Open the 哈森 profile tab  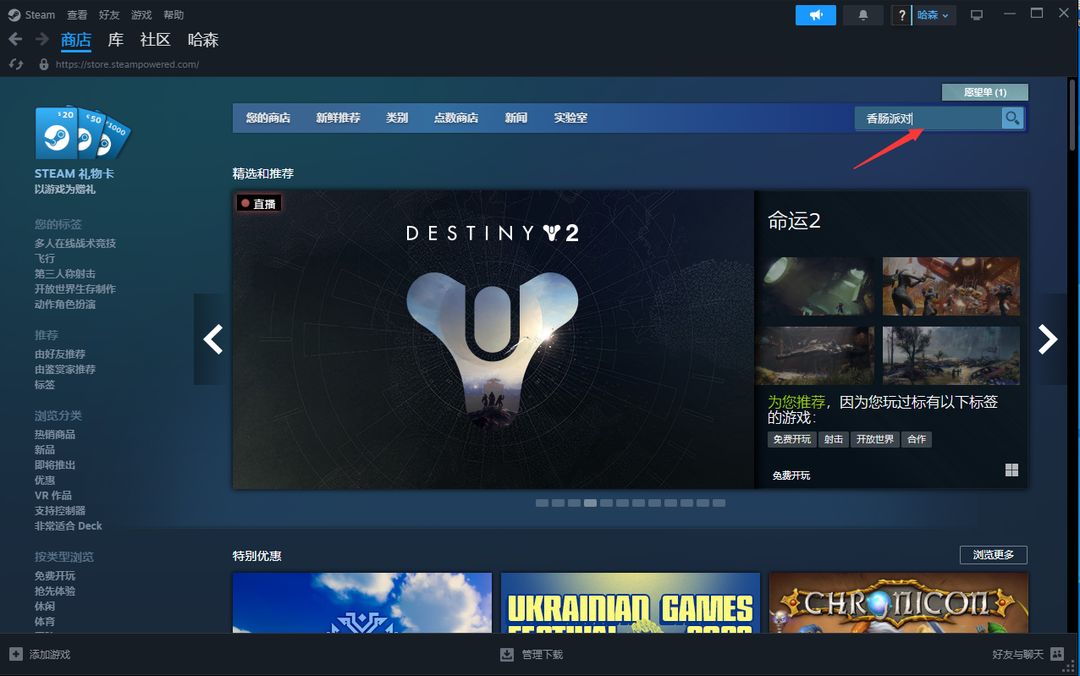pos(203,40)
